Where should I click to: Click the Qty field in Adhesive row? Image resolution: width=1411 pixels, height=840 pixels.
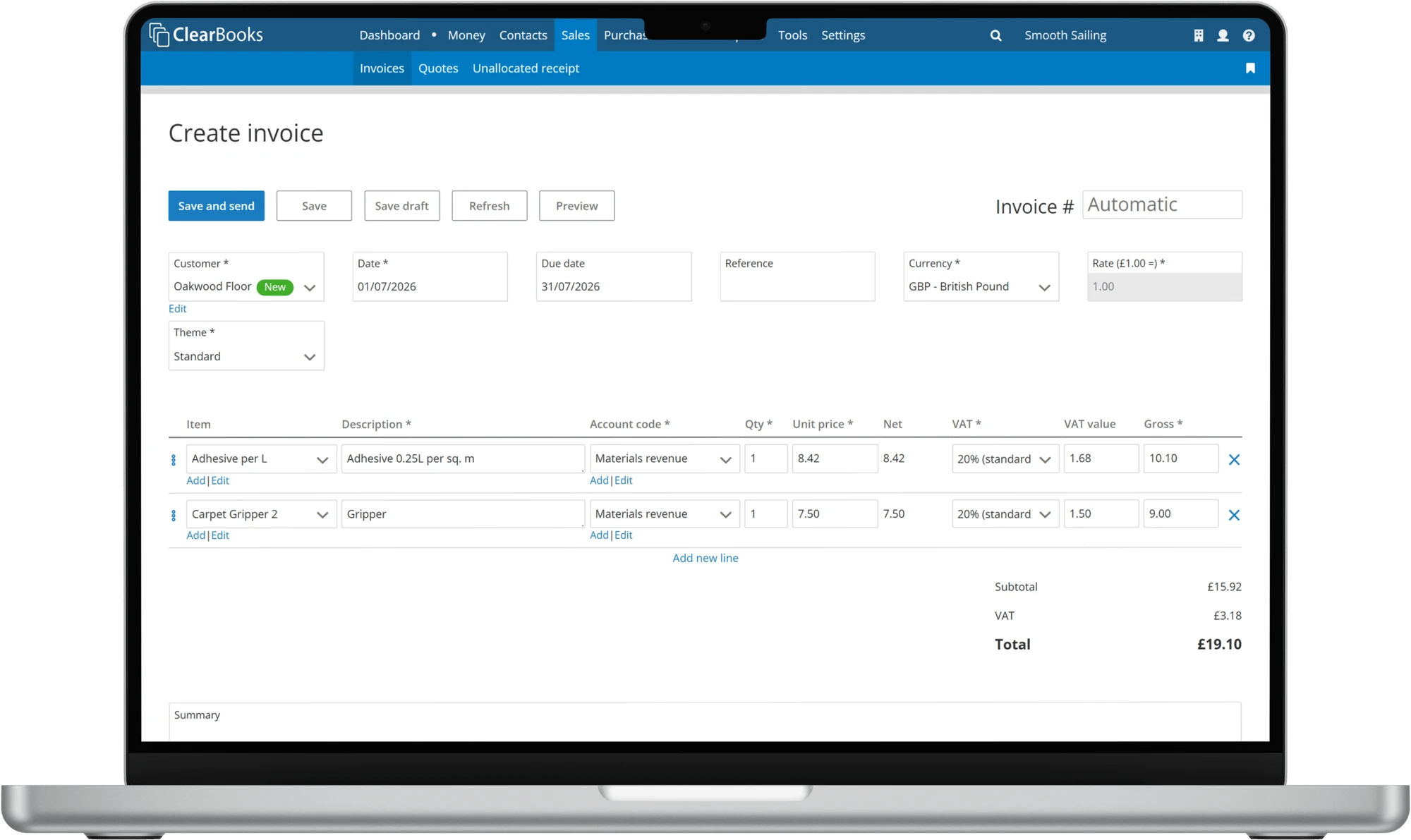click(x=765, y=458)
